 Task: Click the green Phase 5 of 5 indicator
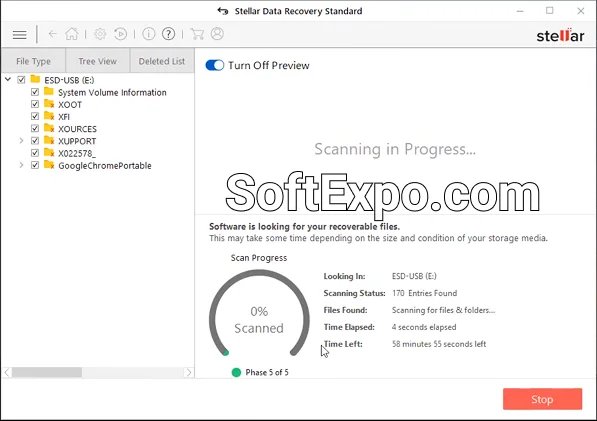click(x=236, y=372)
